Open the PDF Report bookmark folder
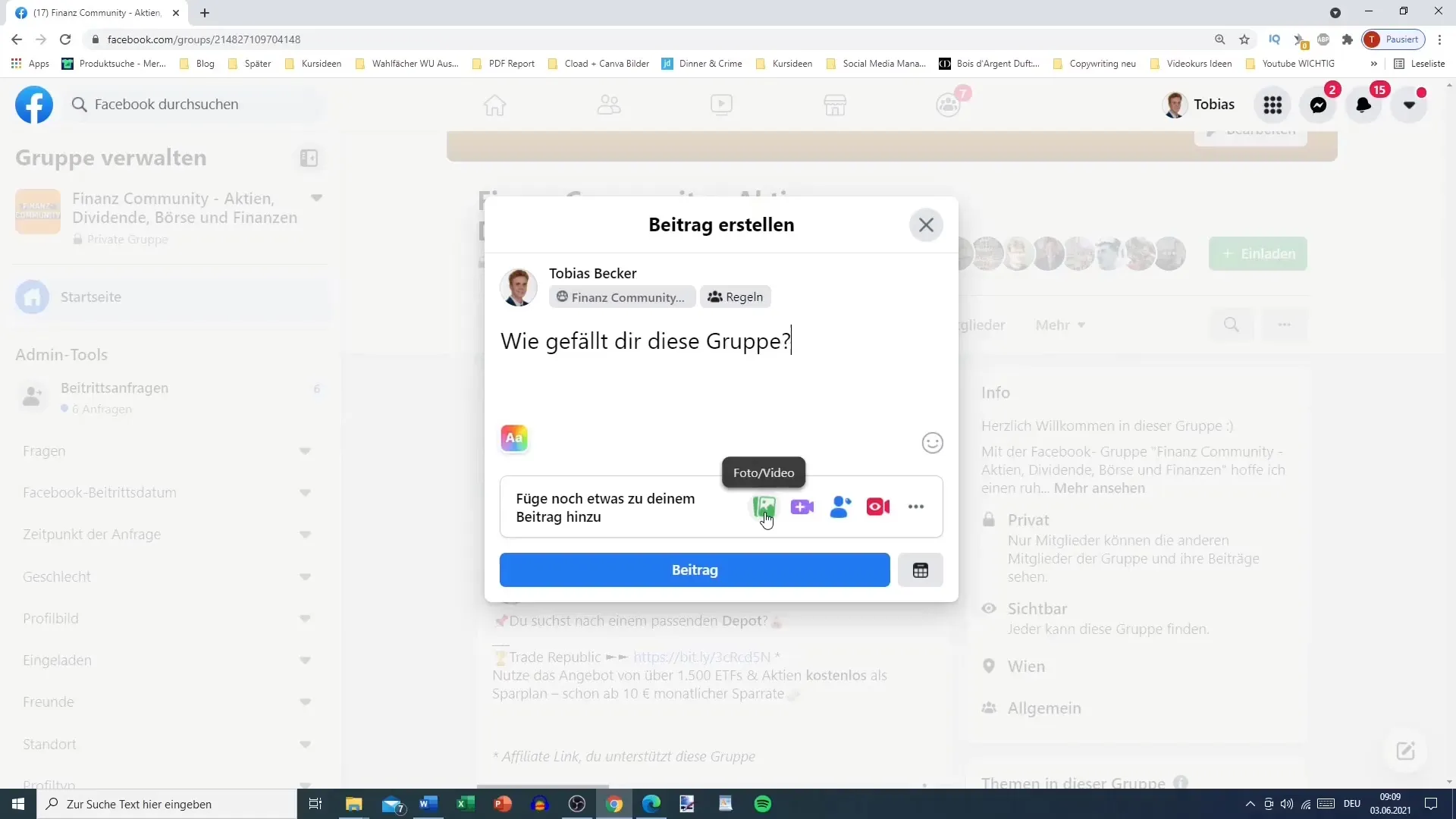This screenshot has width=1456, height=819. (x=504, y=64)
